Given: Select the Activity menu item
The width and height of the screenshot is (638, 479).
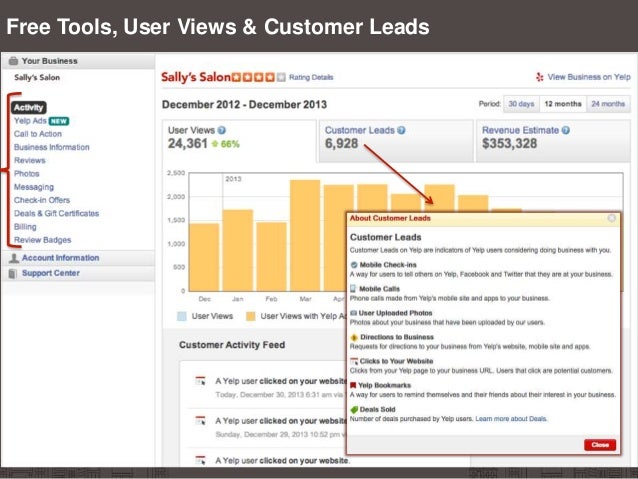Looking at the screenshot, I should [x=28, y=107].
